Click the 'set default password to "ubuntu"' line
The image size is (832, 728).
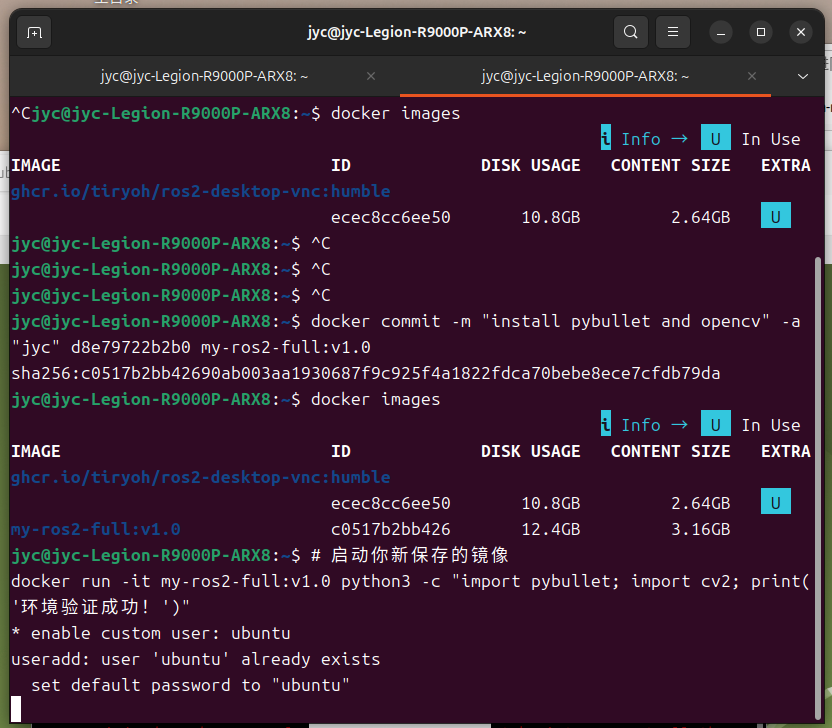click(x=190, y=685)
